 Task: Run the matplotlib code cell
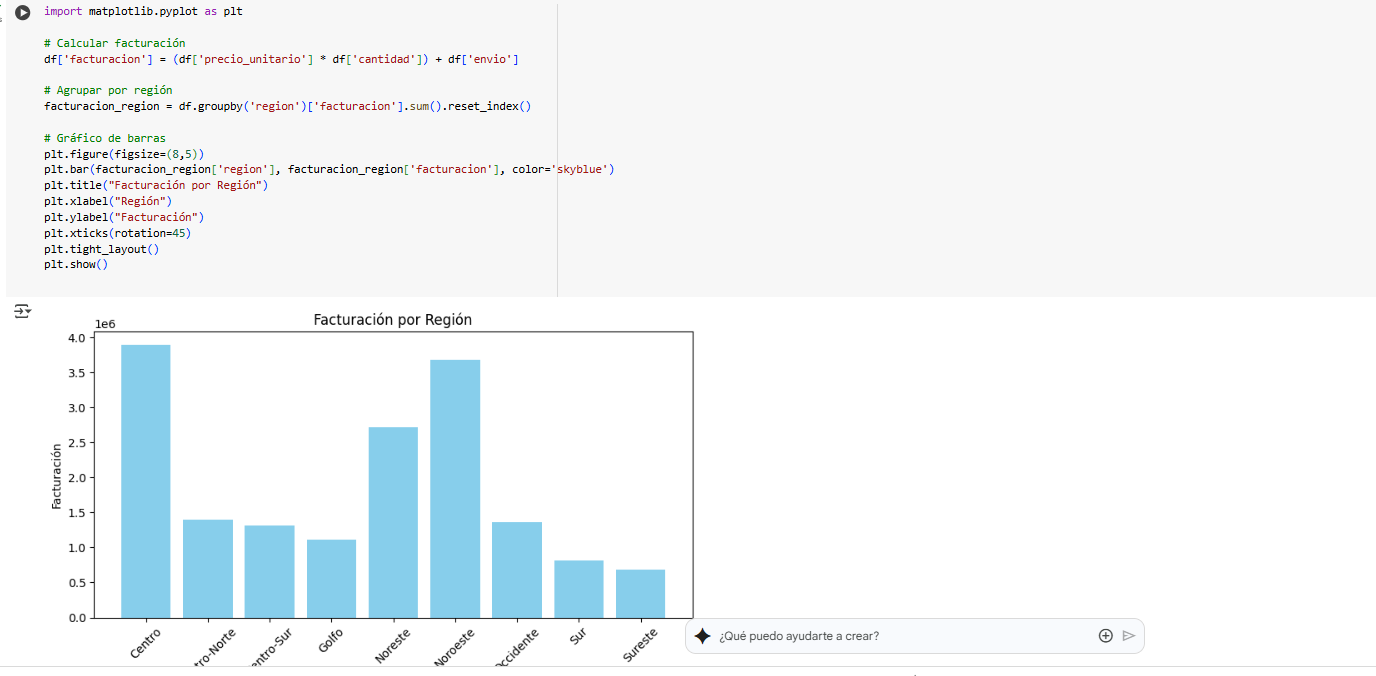click(22, 12)
